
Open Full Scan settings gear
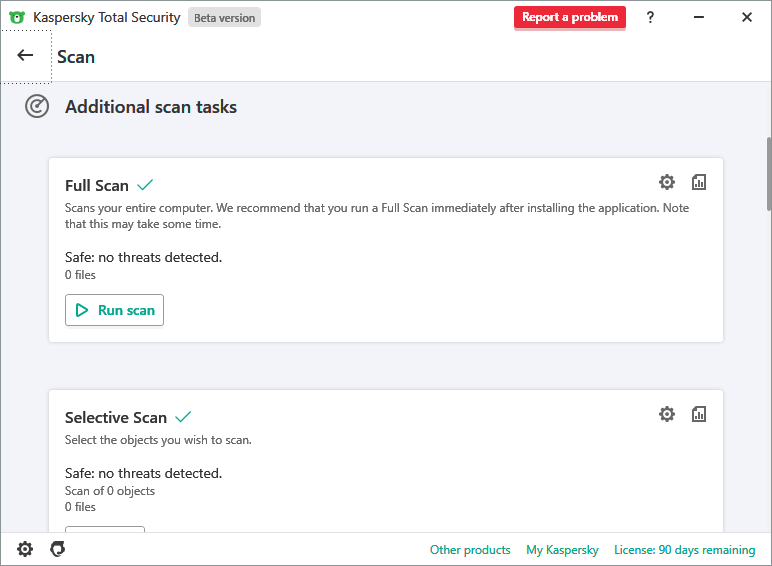click(x=667, y=182)
